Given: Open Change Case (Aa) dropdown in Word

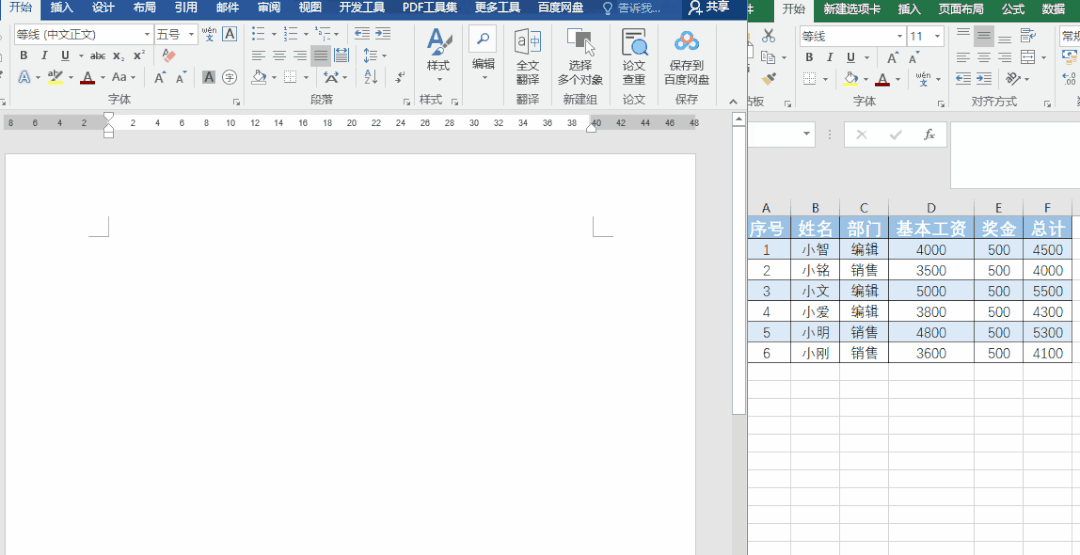Looking at the screenshot, I should click(133, 78).
